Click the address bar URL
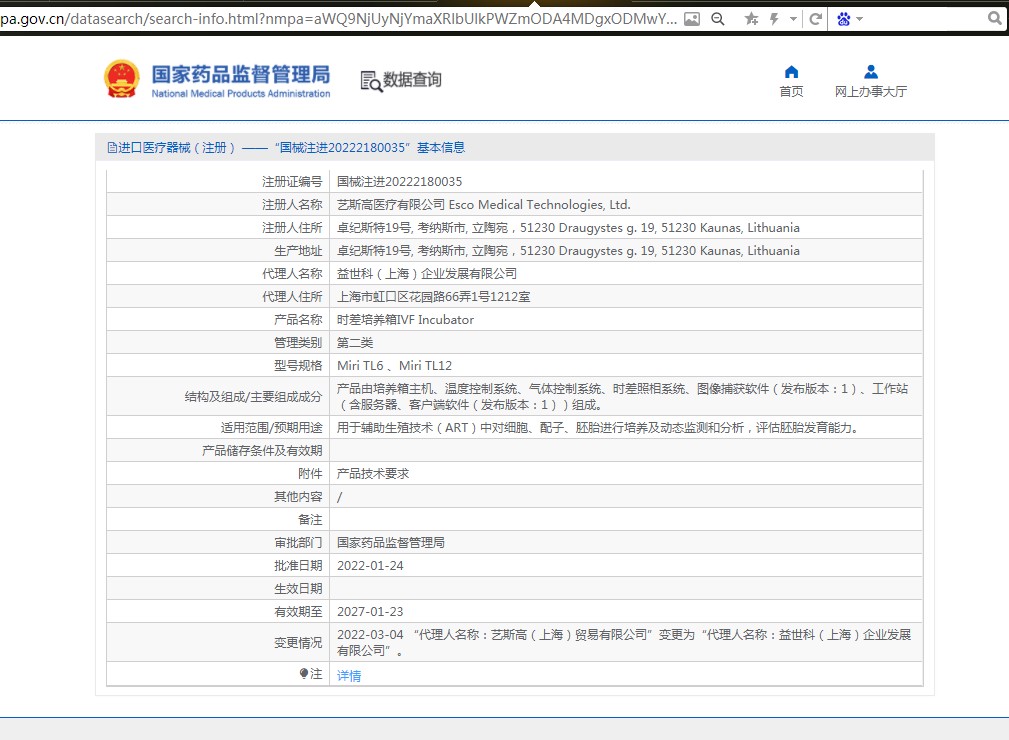The image size is (1009, 740). tap(338, 19)
